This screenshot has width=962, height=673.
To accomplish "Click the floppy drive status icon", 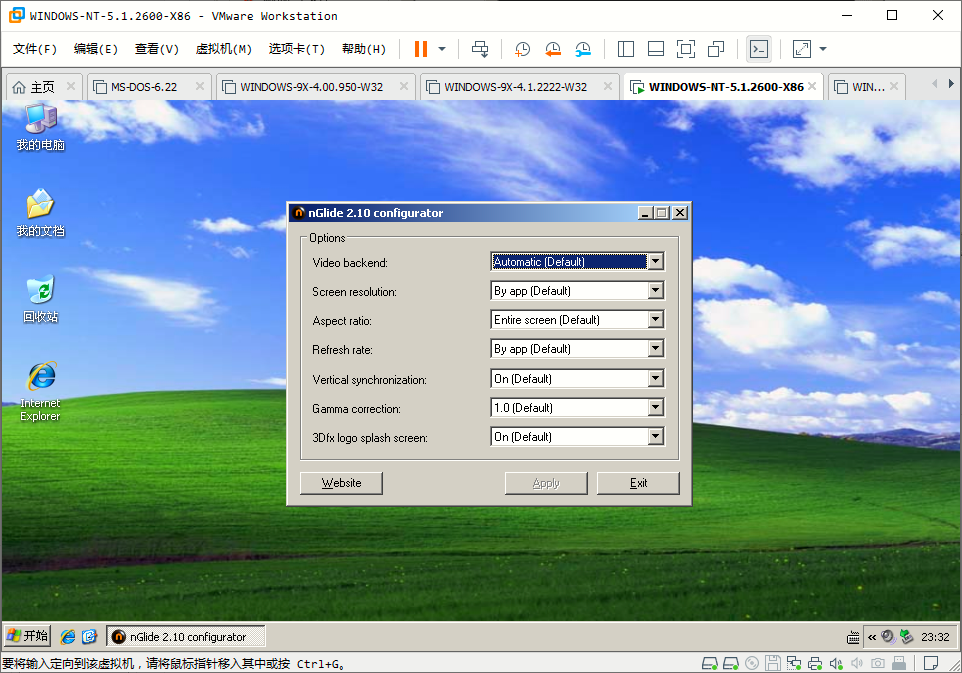I will point(773,663).
